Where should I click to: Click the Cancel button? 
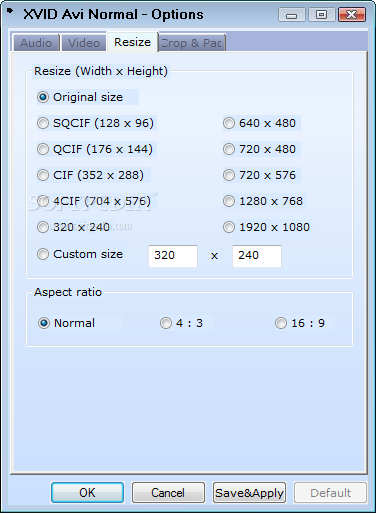[168, 492]
